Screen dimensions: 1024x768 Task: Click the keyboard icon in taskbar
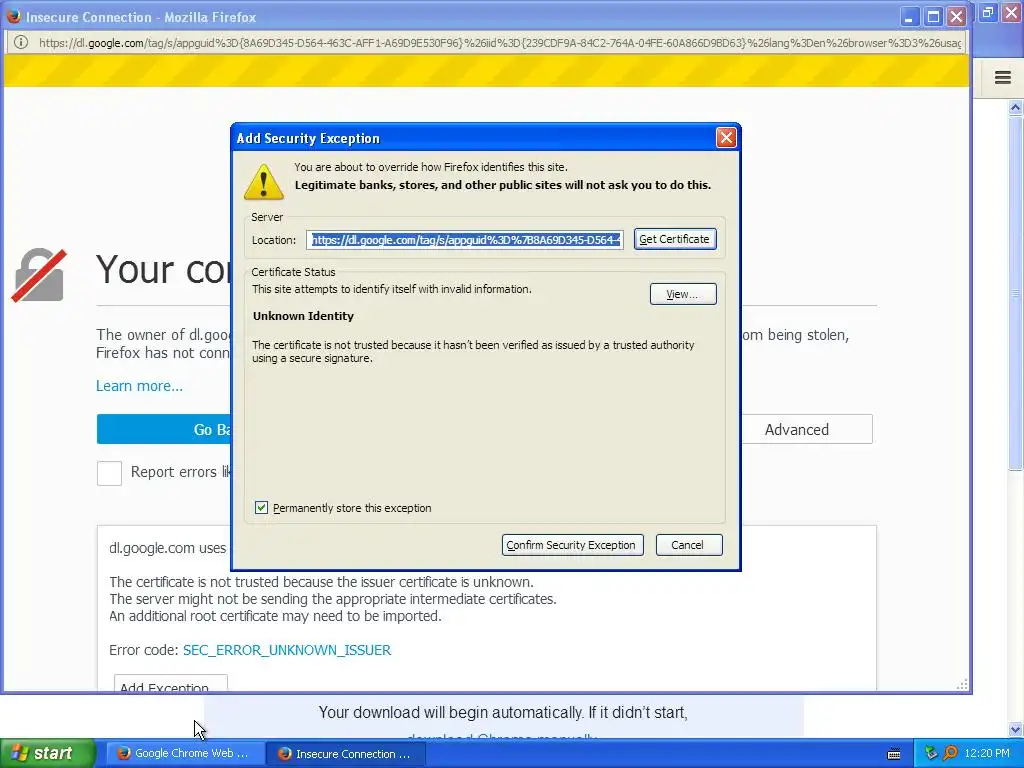click(894, 754)
